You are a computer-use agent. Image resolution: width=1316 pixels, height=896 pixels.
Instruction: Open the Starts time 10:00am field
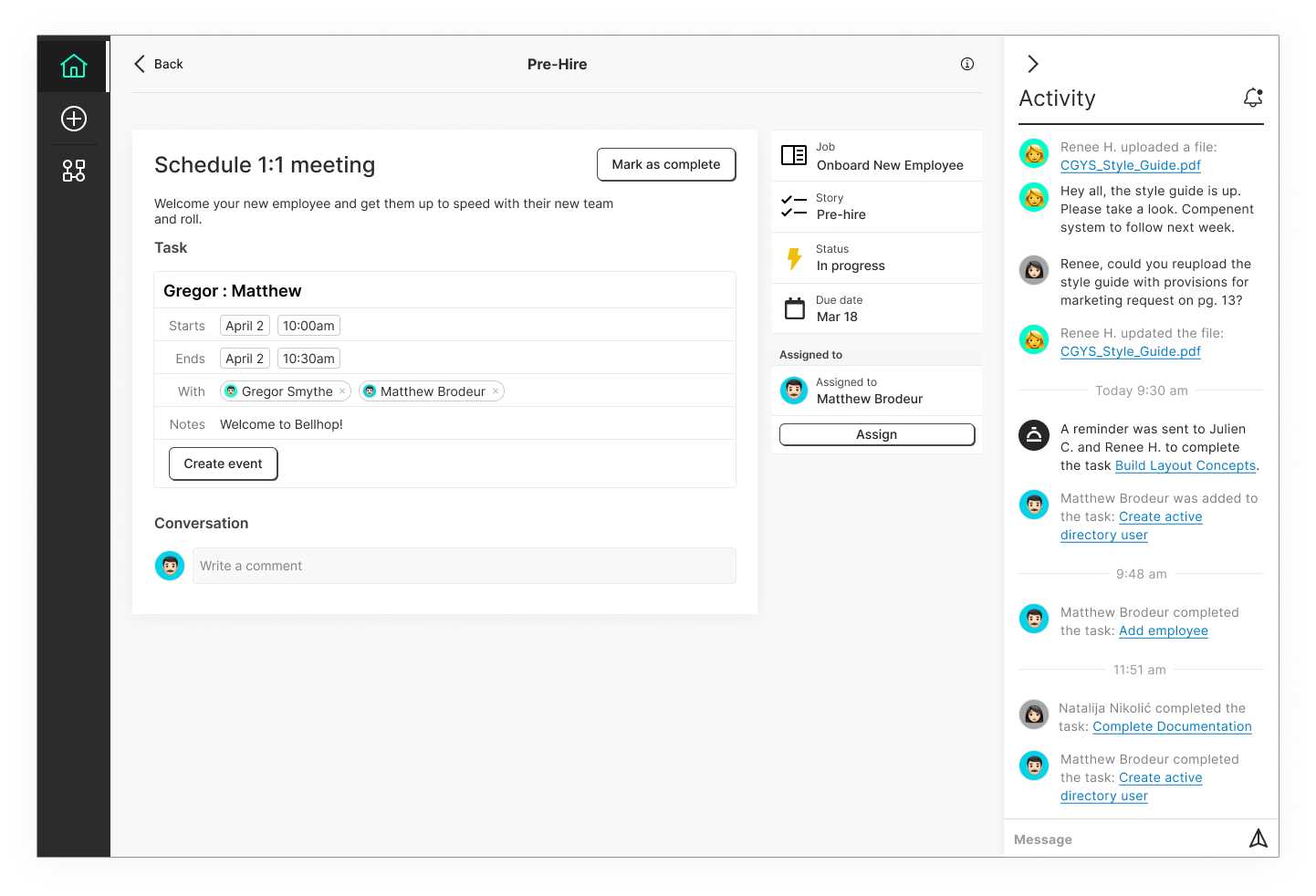(308, 326)
